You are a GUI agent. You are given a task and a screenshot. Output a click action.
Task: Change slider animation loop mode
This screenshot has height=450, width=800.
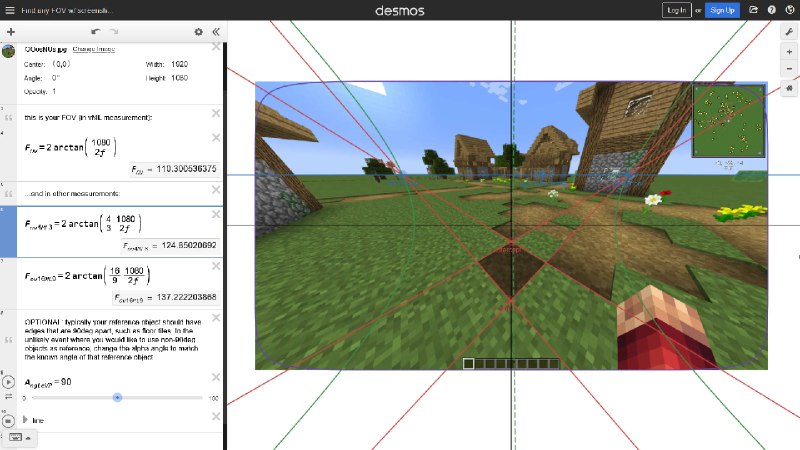[x=8, y=397]
